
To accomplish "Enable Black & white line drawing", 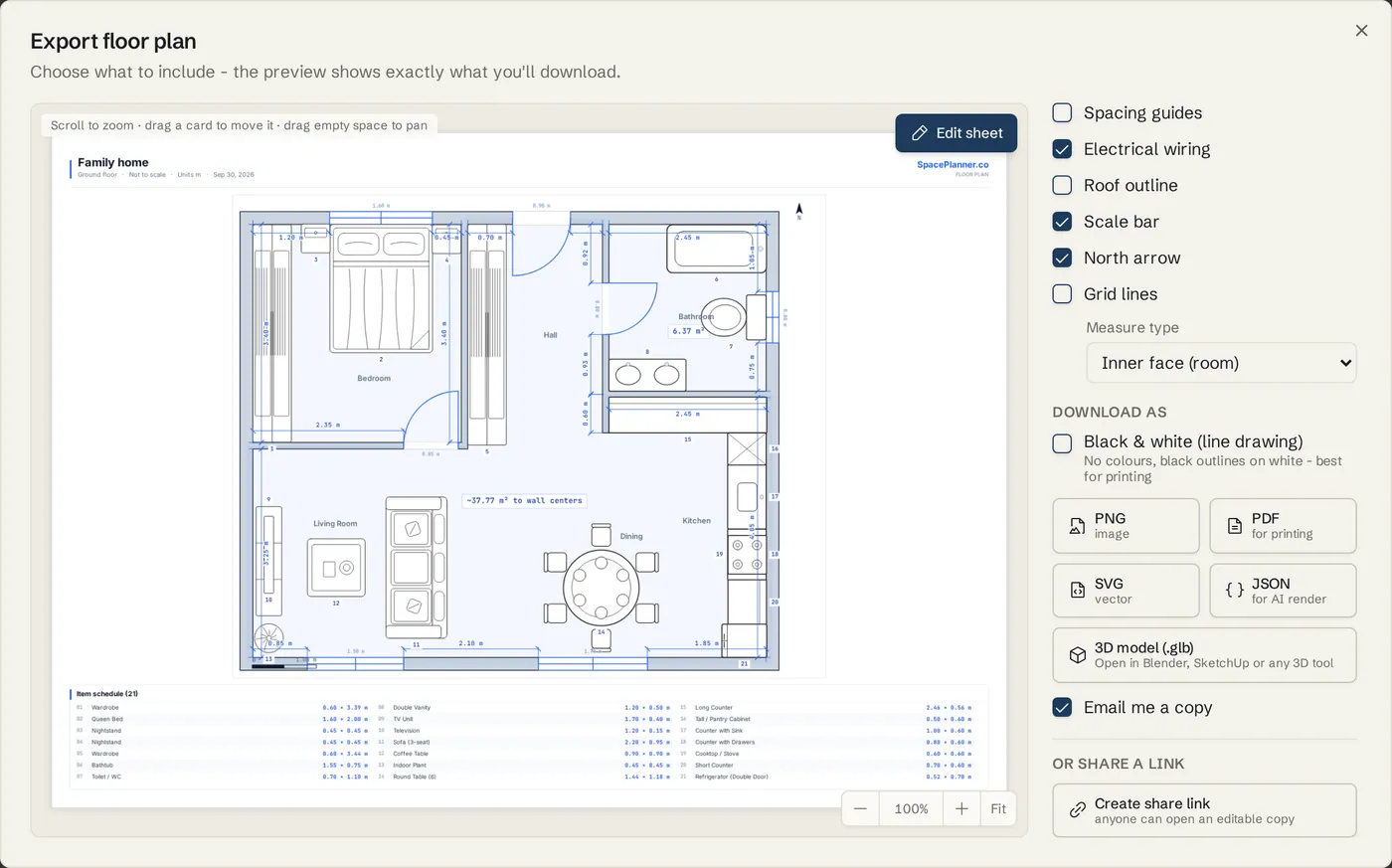I will coord(1062,442).
